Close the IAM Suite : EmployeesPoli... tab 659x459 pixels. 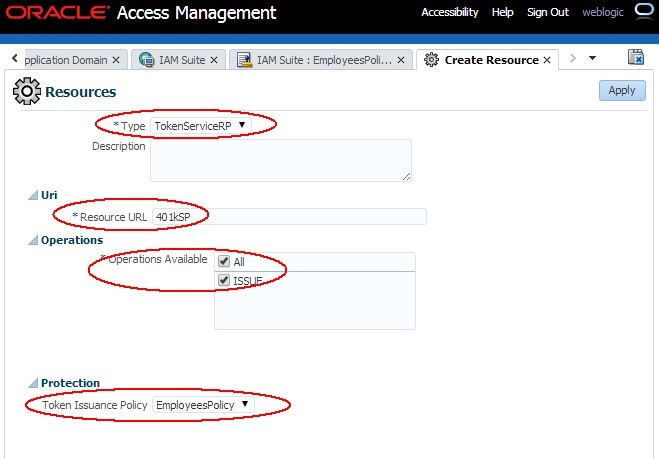click(401, 60)
